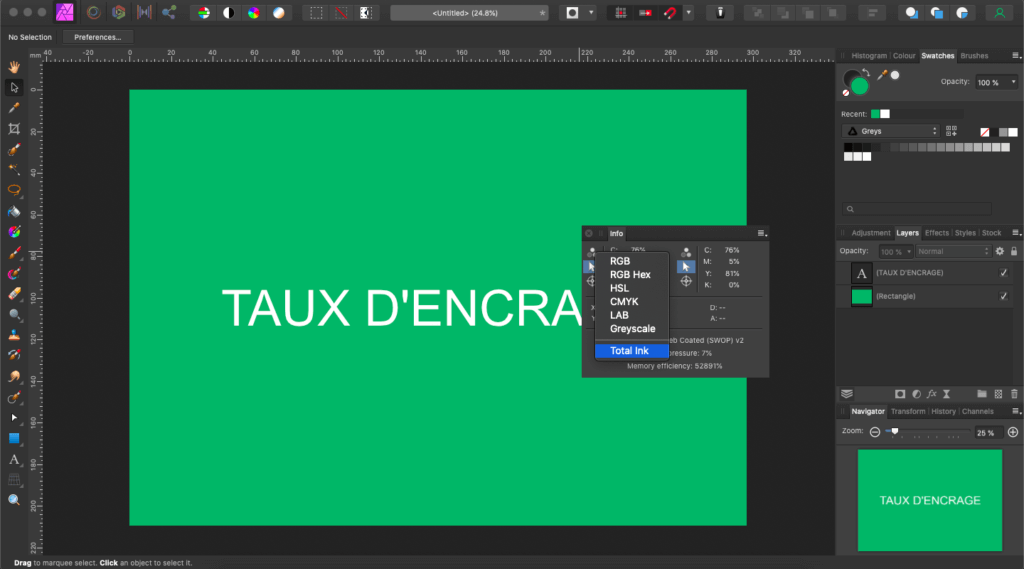Switch to the Photo Persona icon
The height and width of the screenshot is (569, 1024).
65,12
